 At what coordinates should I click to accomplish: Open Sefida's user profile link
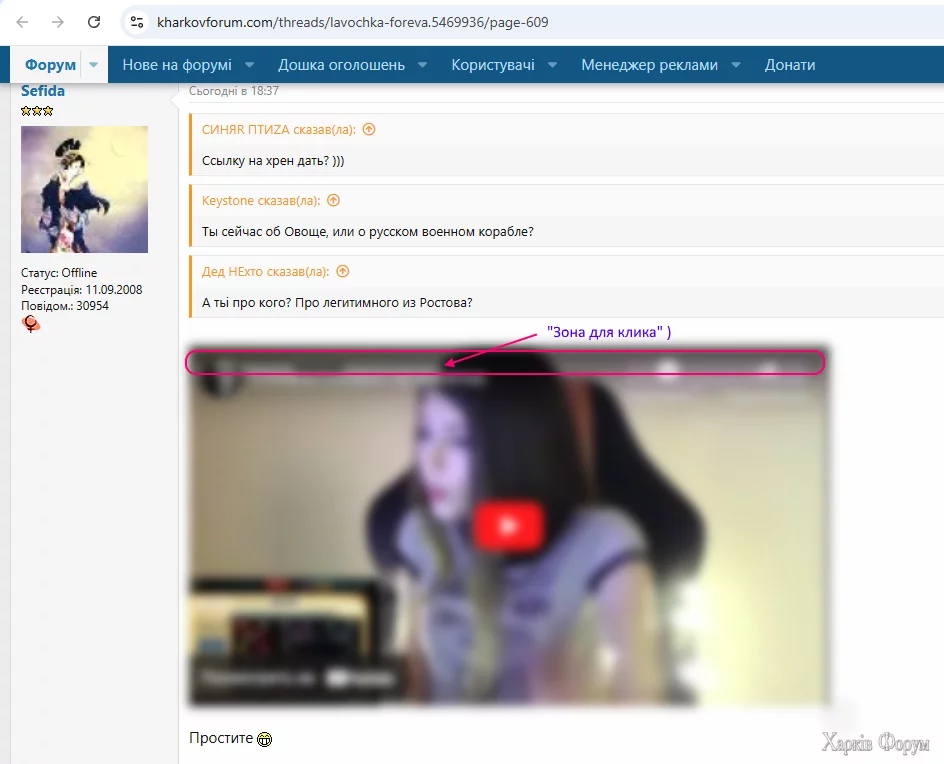tap(43, 90)
